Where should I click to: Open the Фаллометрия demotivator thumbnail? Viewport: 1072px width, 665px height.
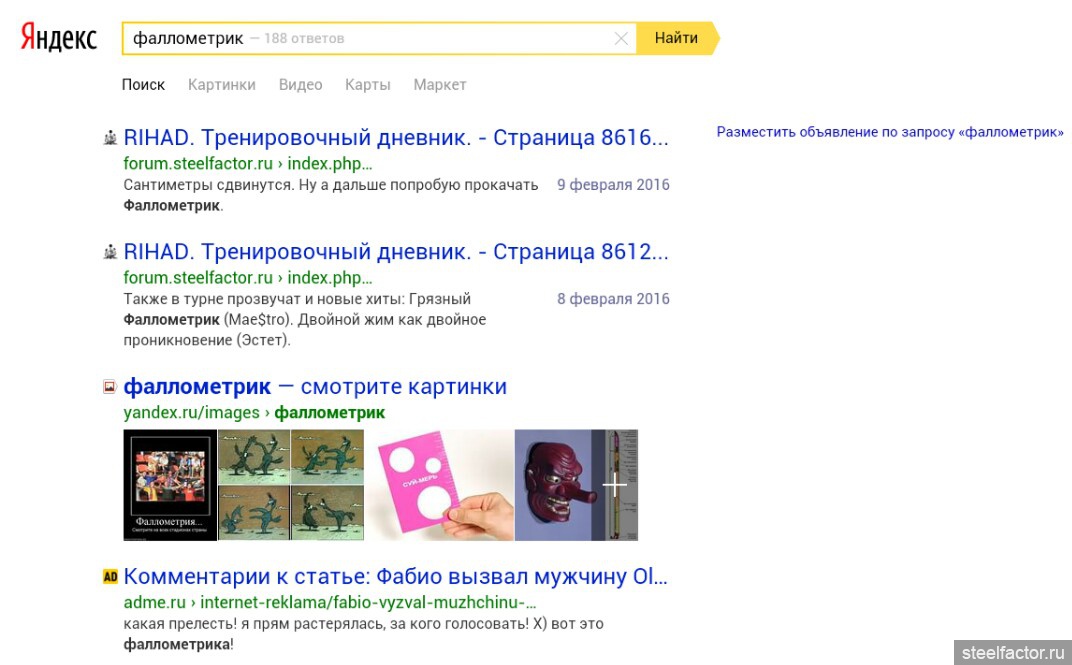[x=170, y=485]
